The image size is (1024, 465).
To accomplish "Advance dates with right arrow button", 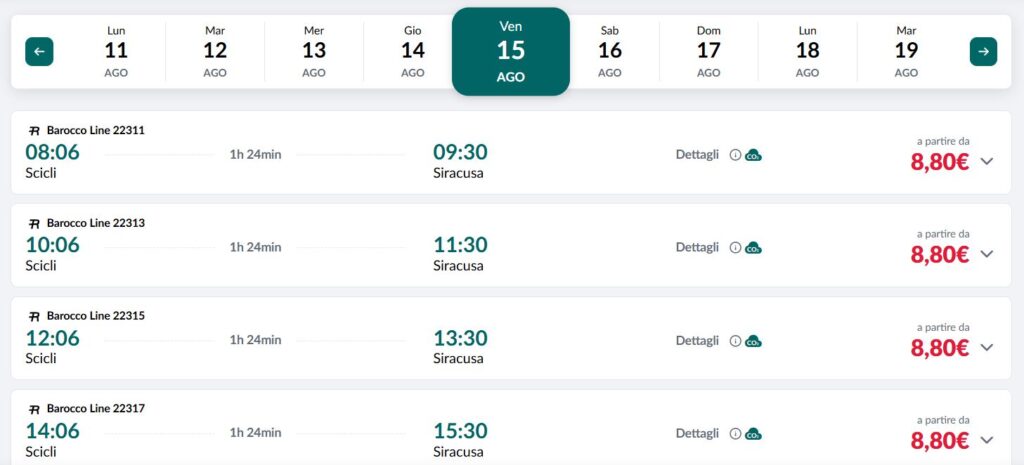I will coord(984,52).
